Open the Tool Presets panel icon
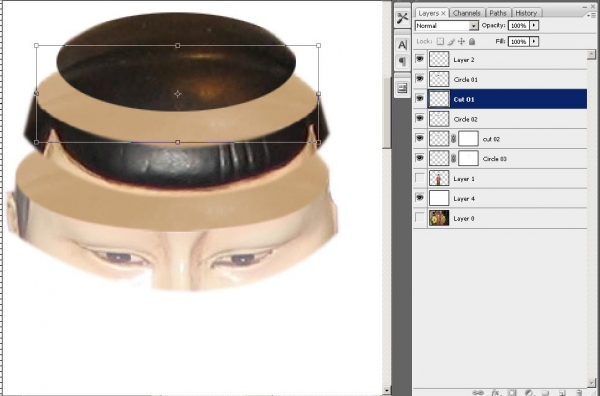Viewport: 600px width, 396px height. click(x=402, y=18)
